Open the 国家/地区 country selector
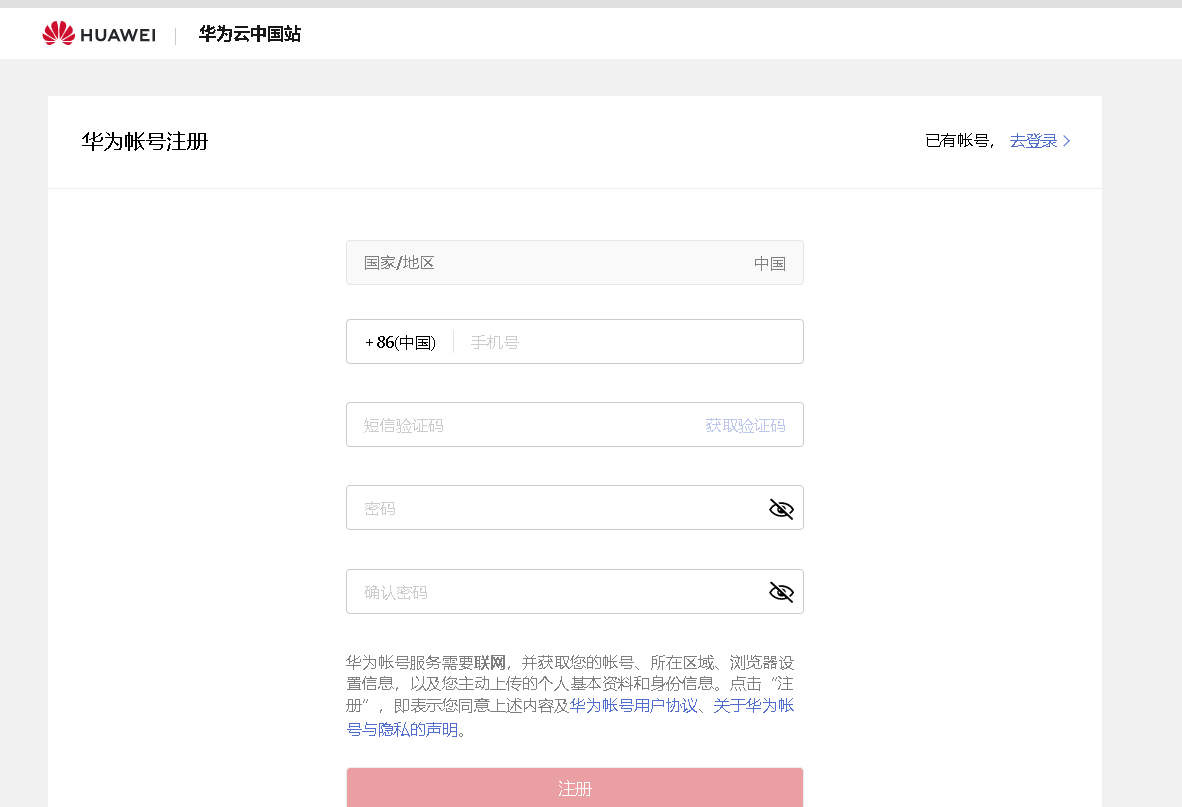The width and height of the screenshot is (1182, 807). click(x=574, y=262)
